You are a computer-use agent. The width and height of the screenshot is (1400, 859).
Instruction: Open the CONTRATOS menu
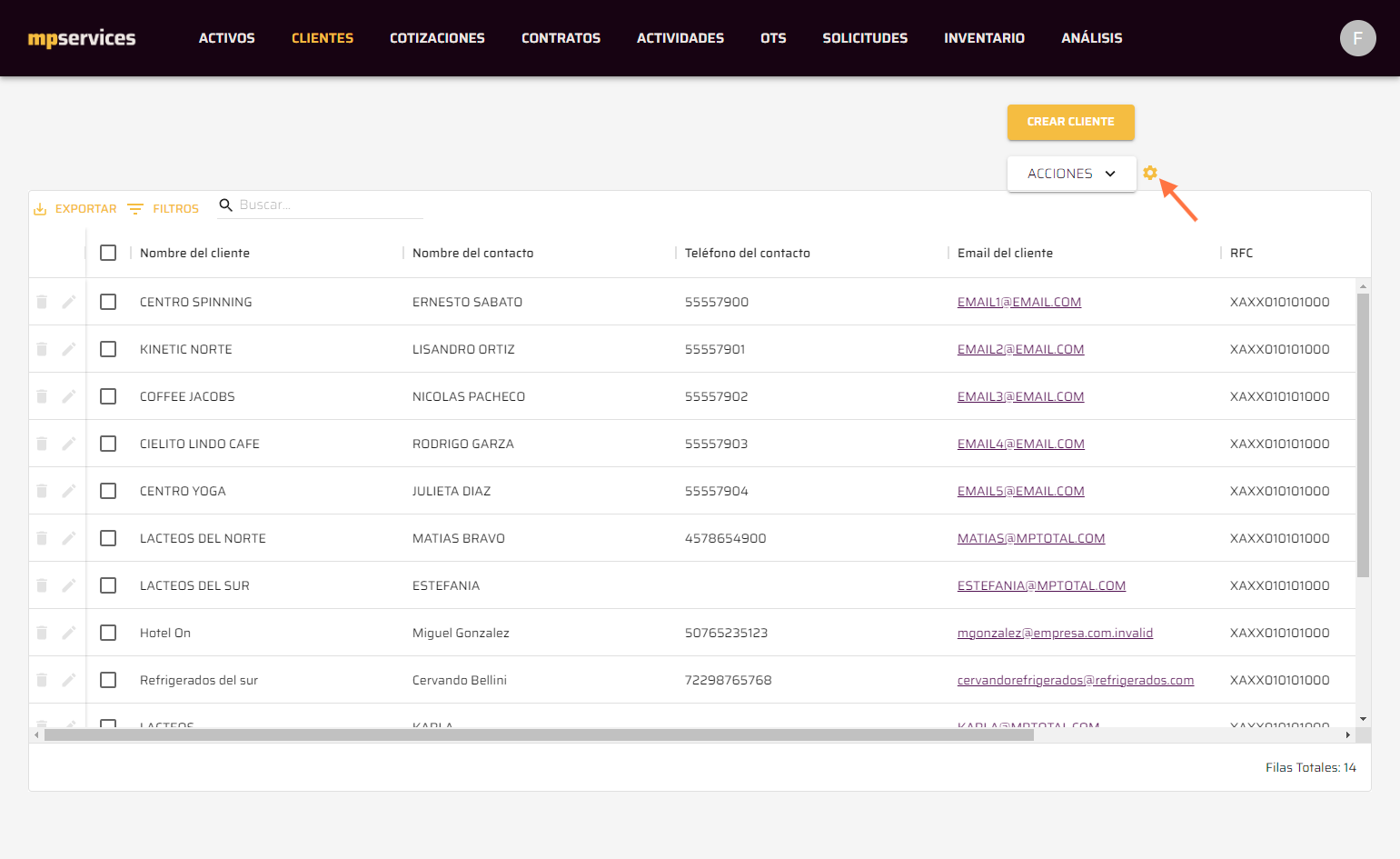point(561,38)
